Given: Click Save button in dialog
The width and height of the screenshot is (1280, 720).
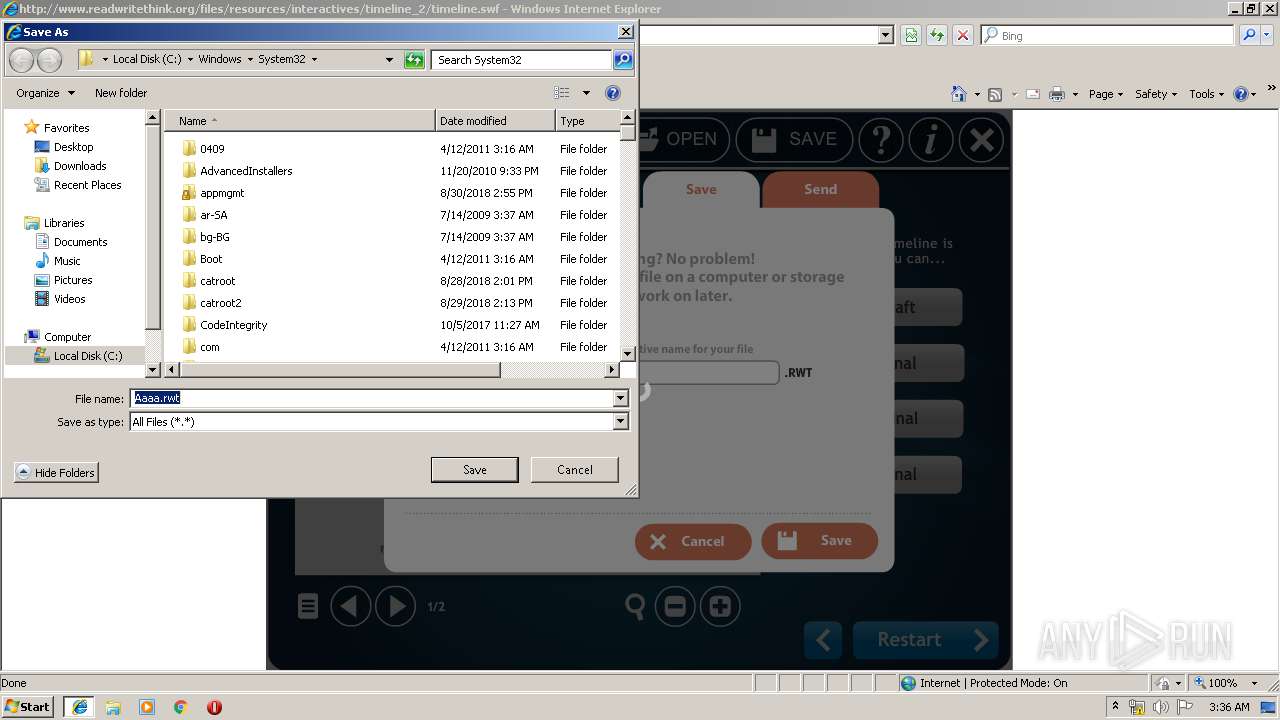Looking at the screenshot, I should point(474,470).
